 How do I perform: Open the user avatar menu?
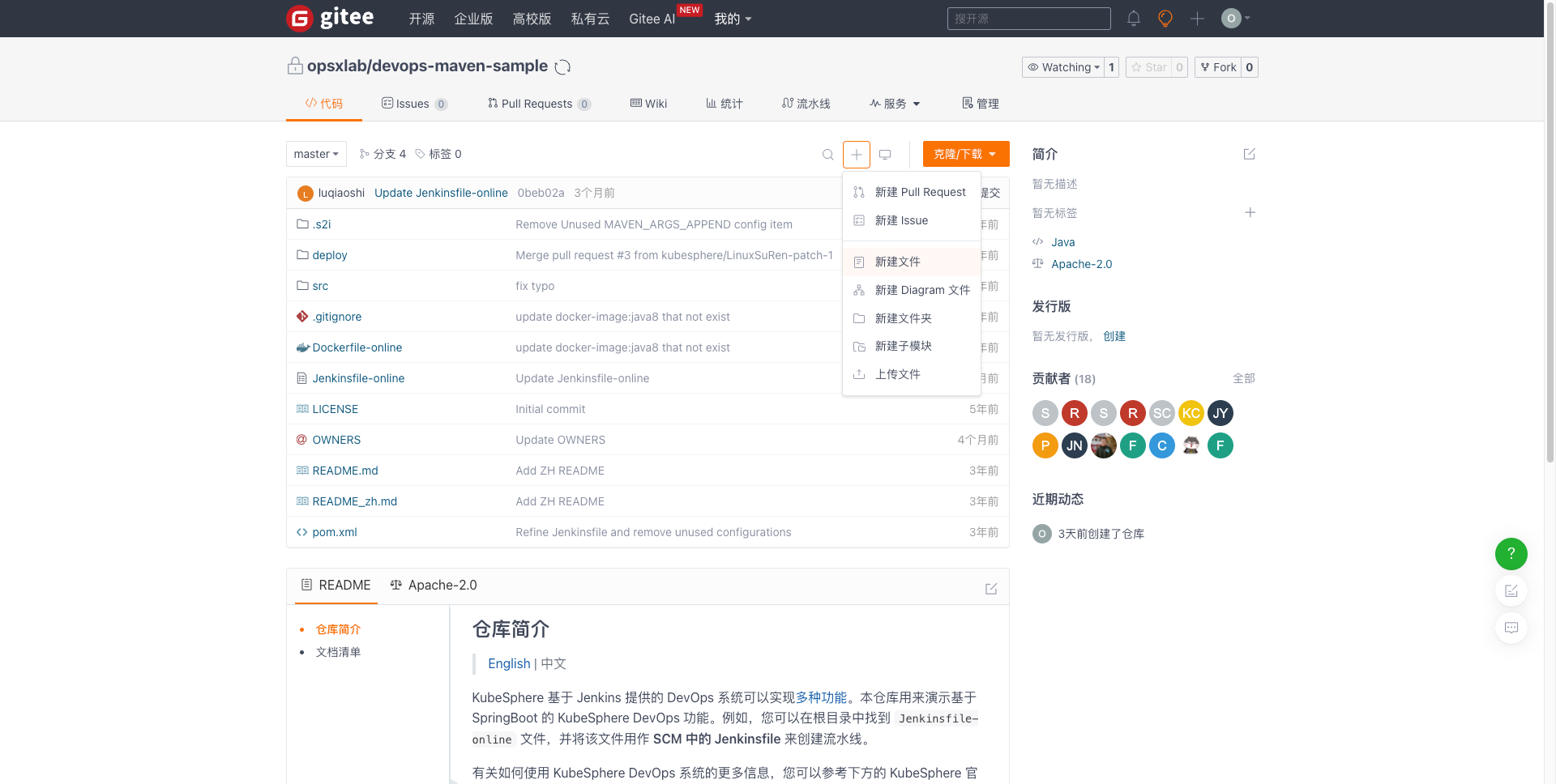pyautogui.click(x=1236, y=19)
